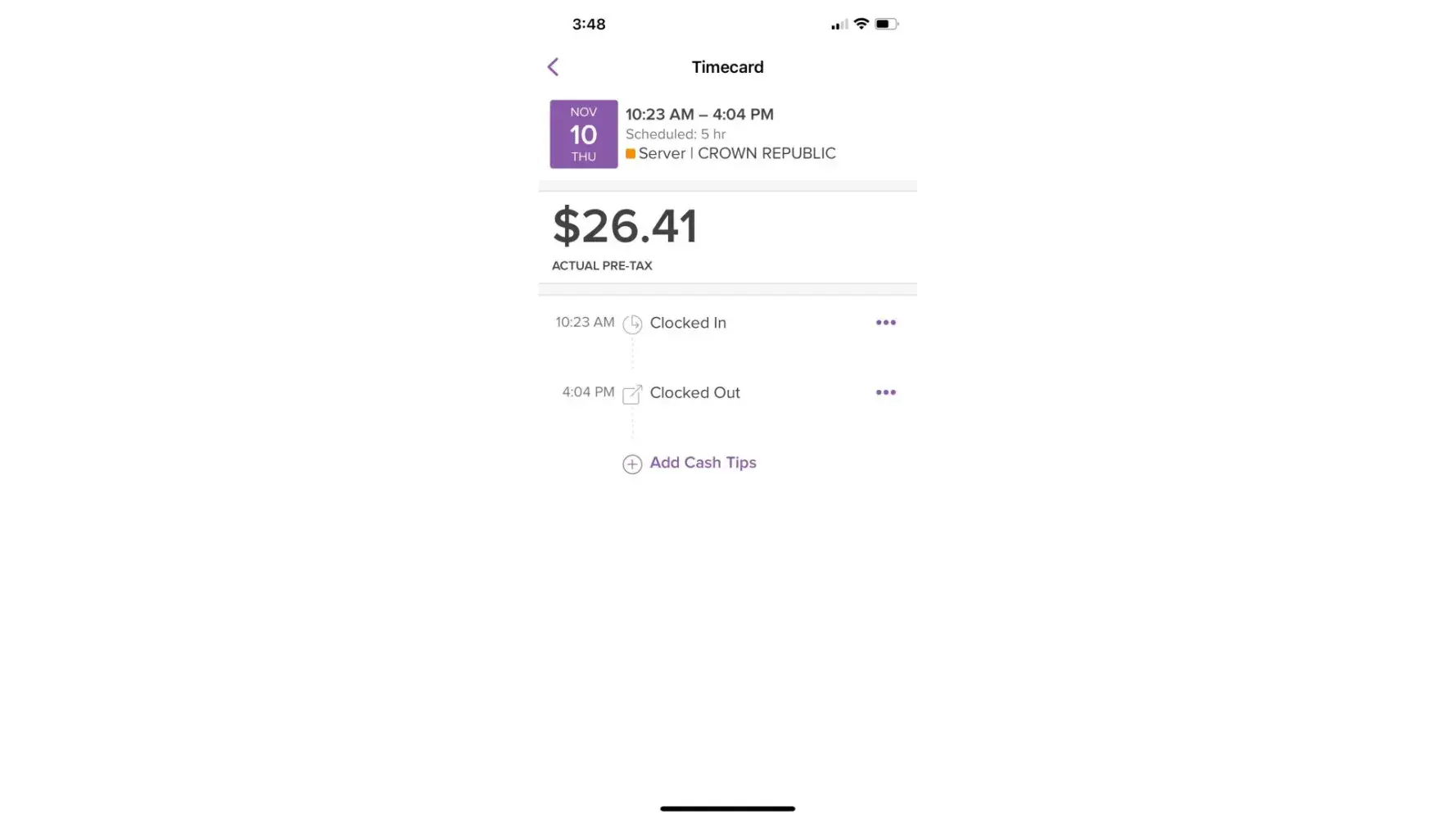The height and width of the screenshot is (819, 1456).
Task: Click the battery indicator icon
Action: (x=886, y=24)
